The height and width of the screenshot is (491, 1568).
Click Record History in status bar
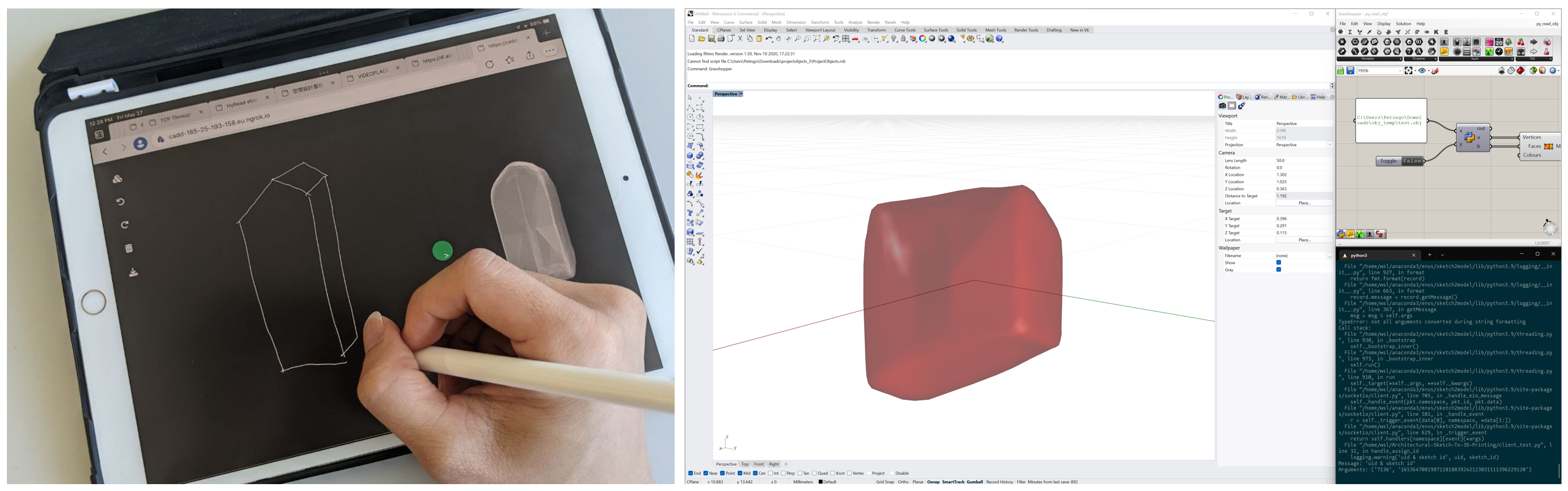click(x=999, y=482)
